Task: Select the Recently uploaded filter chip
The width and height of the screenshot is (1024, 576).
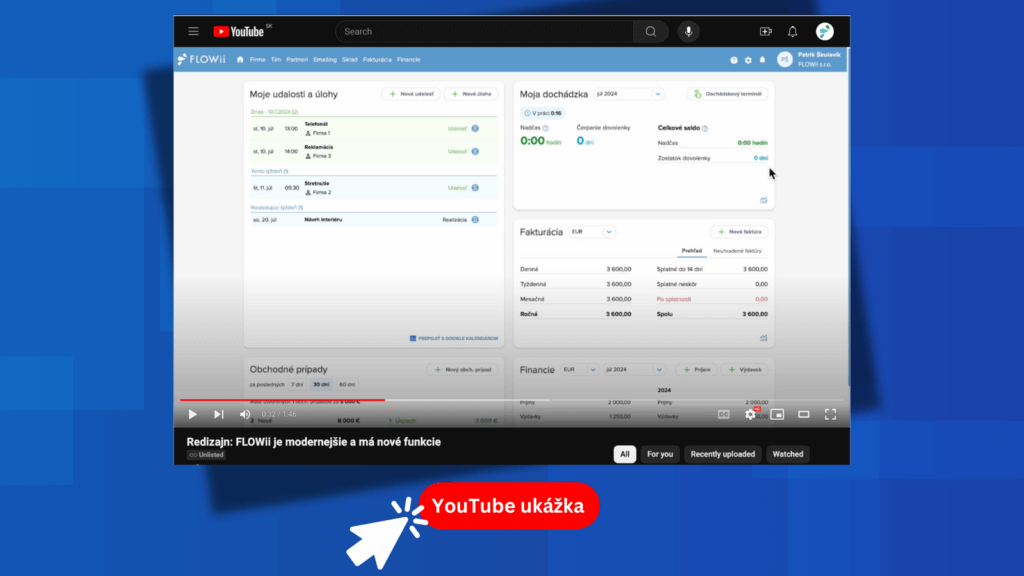Action: (722, 454)
